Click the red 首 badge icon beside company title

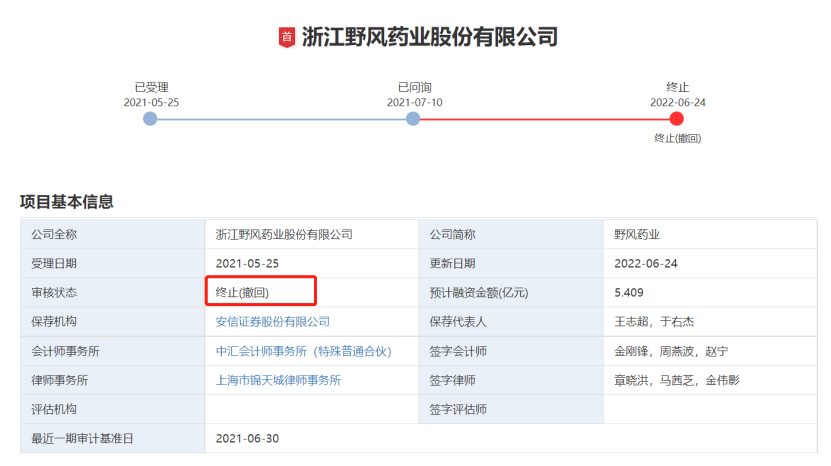tap(287, 37)
